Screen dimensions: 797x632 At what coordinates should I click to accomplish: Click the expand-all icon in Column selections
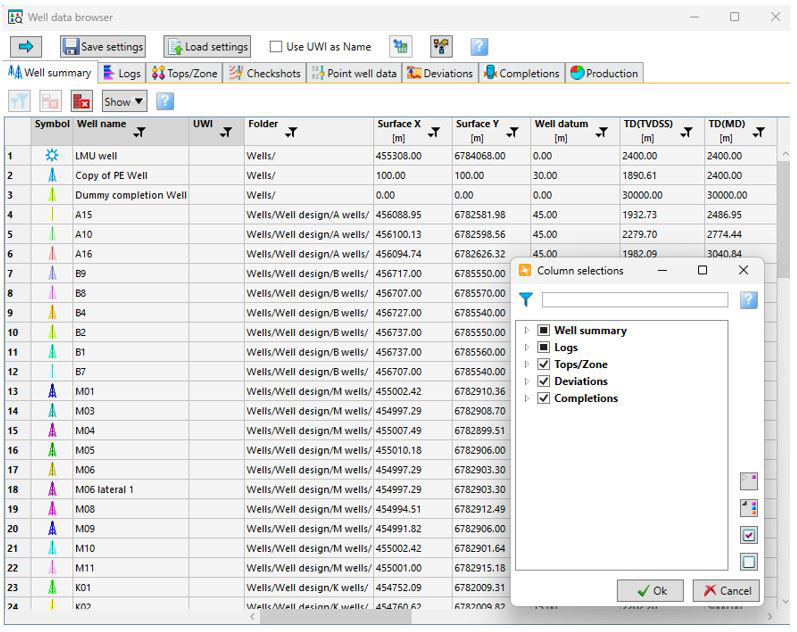pos(749,480)
